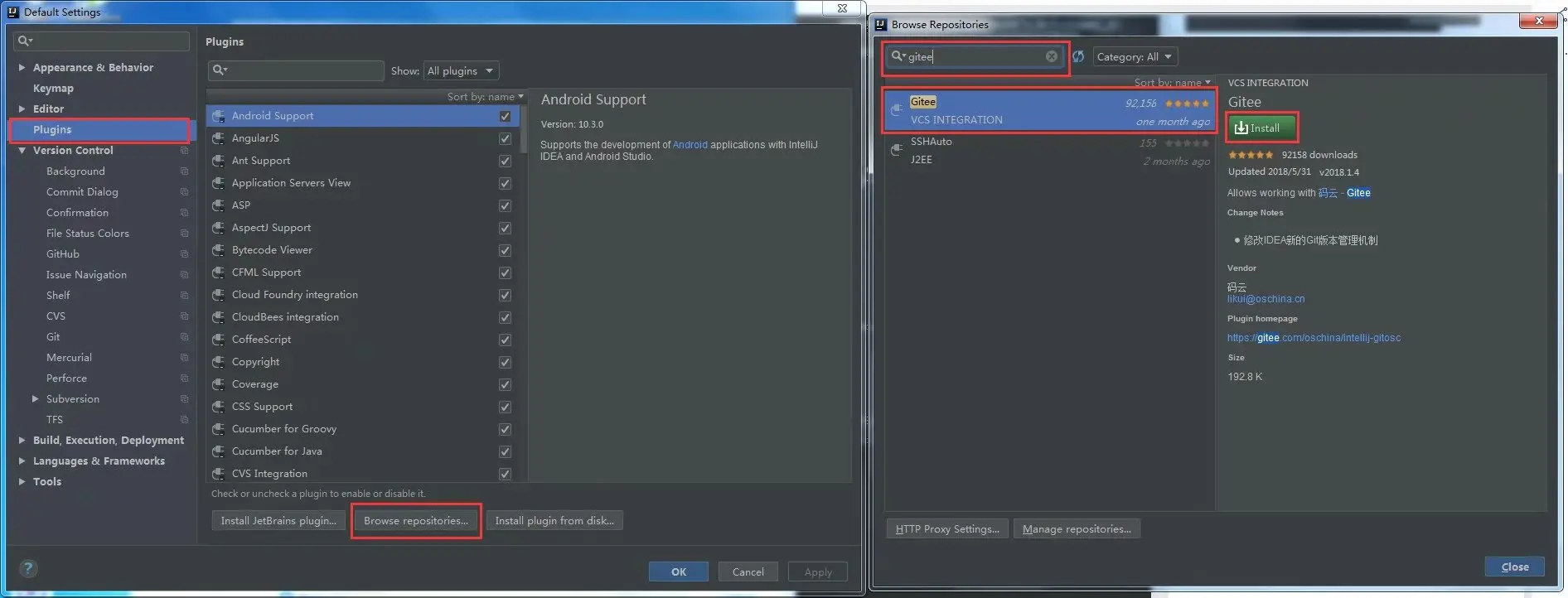Open Issue Navigation settings
This screenshot has width=1568, height=598.
click(x=86, y=275)
